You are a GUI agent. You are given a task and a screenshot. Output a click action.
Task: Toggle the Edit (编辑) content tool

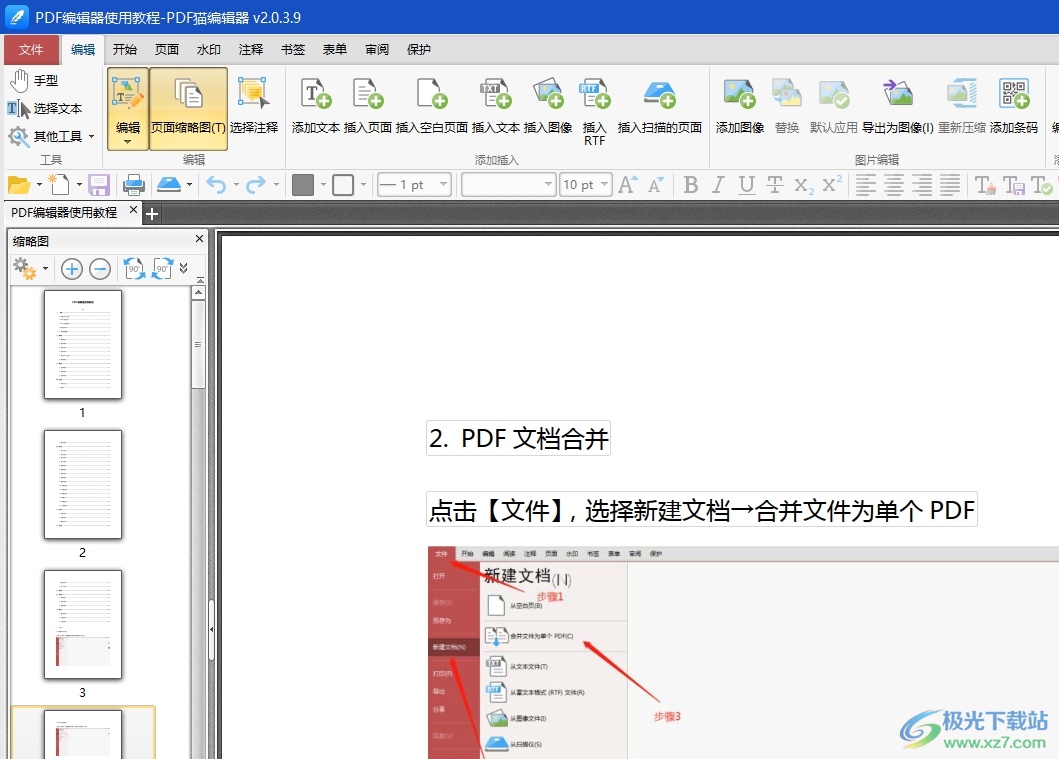(x=128, y=108)
